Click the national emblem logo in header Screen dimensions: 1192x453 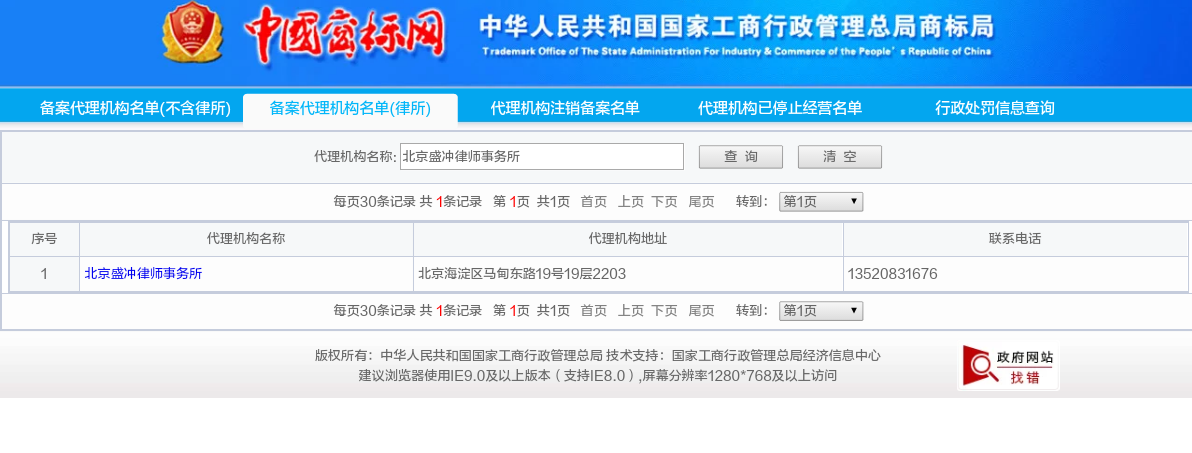(x=192, y=33)
